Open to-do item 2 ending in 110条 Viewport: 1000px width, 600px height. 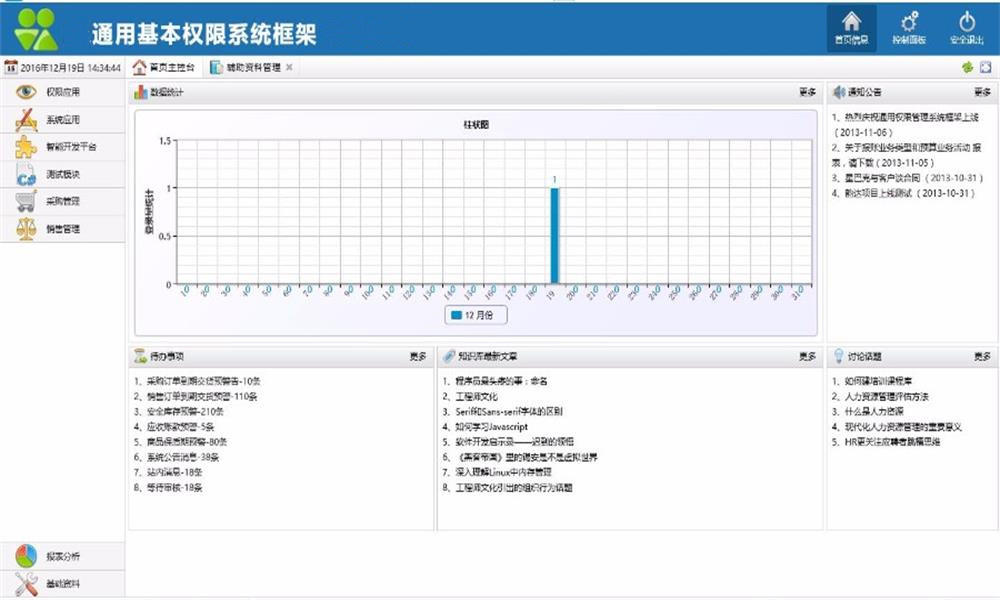coord(195,397)
